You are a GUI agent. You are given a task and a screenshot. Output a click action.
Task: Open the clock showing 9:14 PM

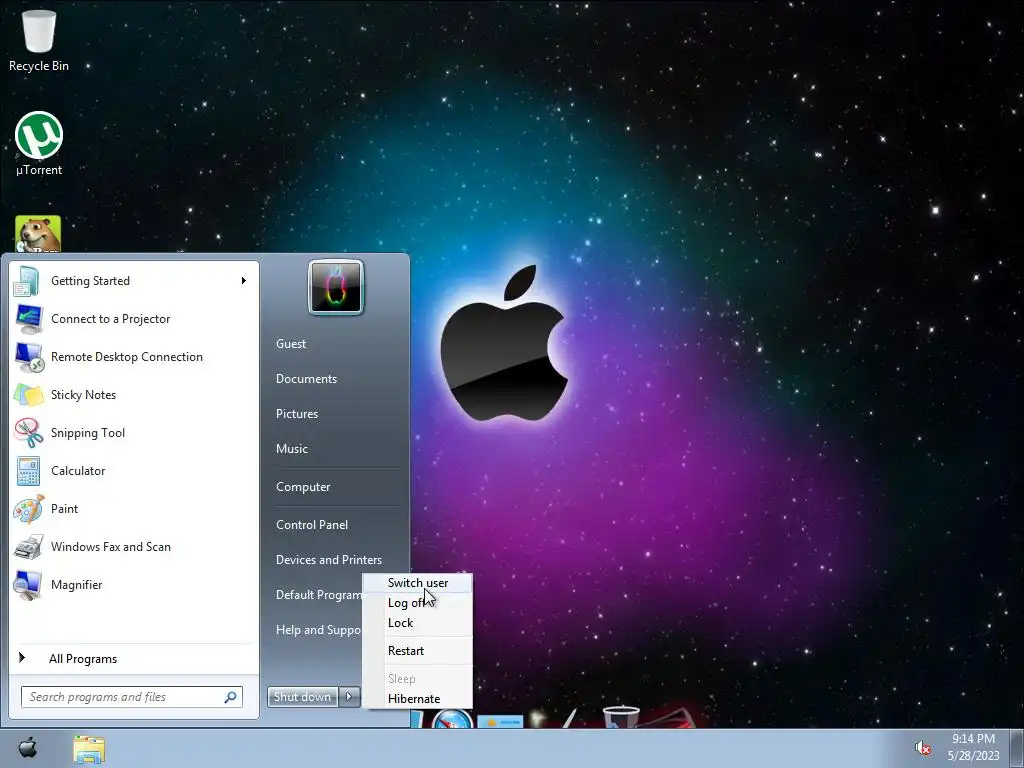point(973,748)
